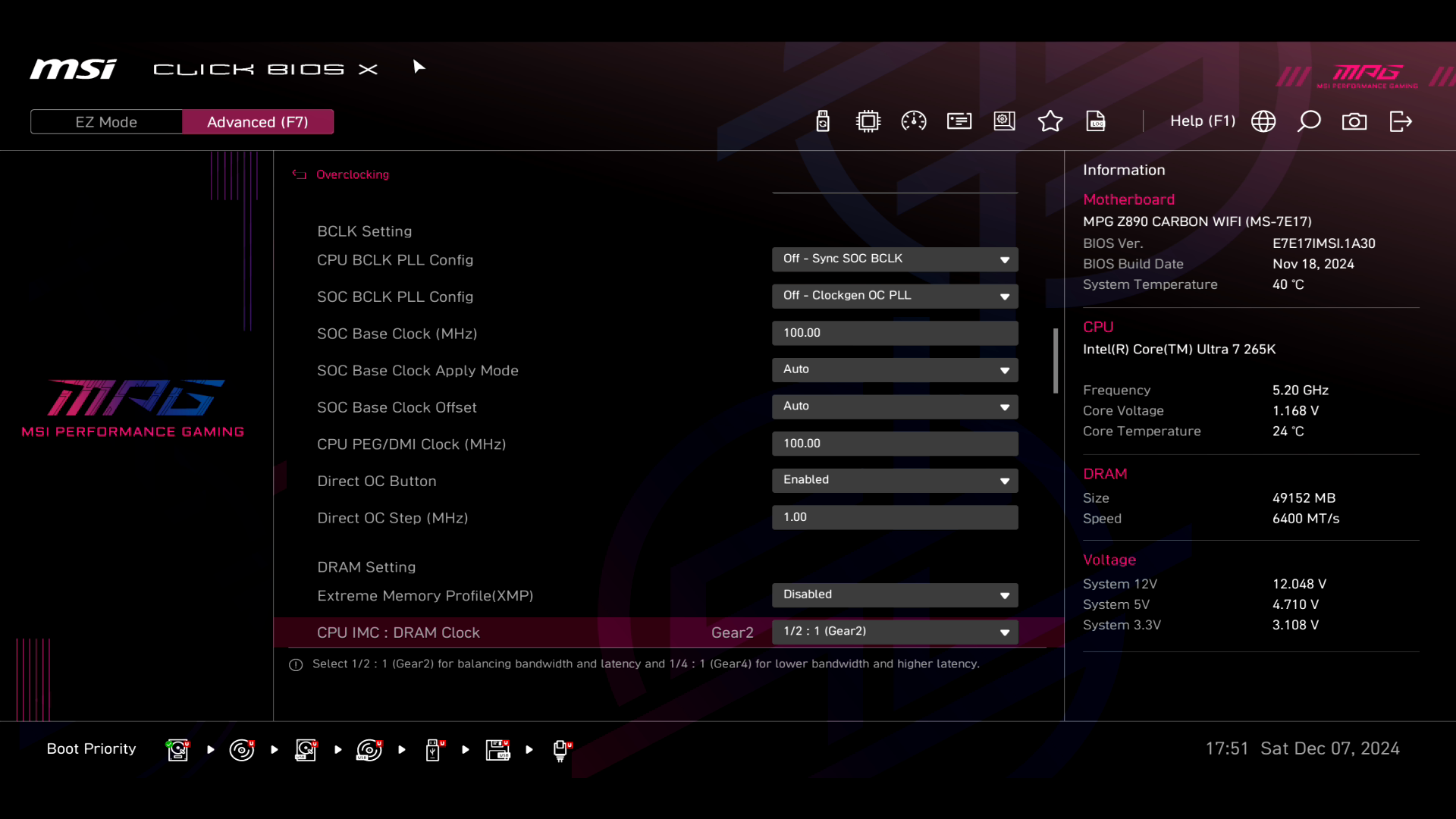Open the magnifier search icon
Viewport: 1456px width, 819px height.
click(x=1309, y=121)
